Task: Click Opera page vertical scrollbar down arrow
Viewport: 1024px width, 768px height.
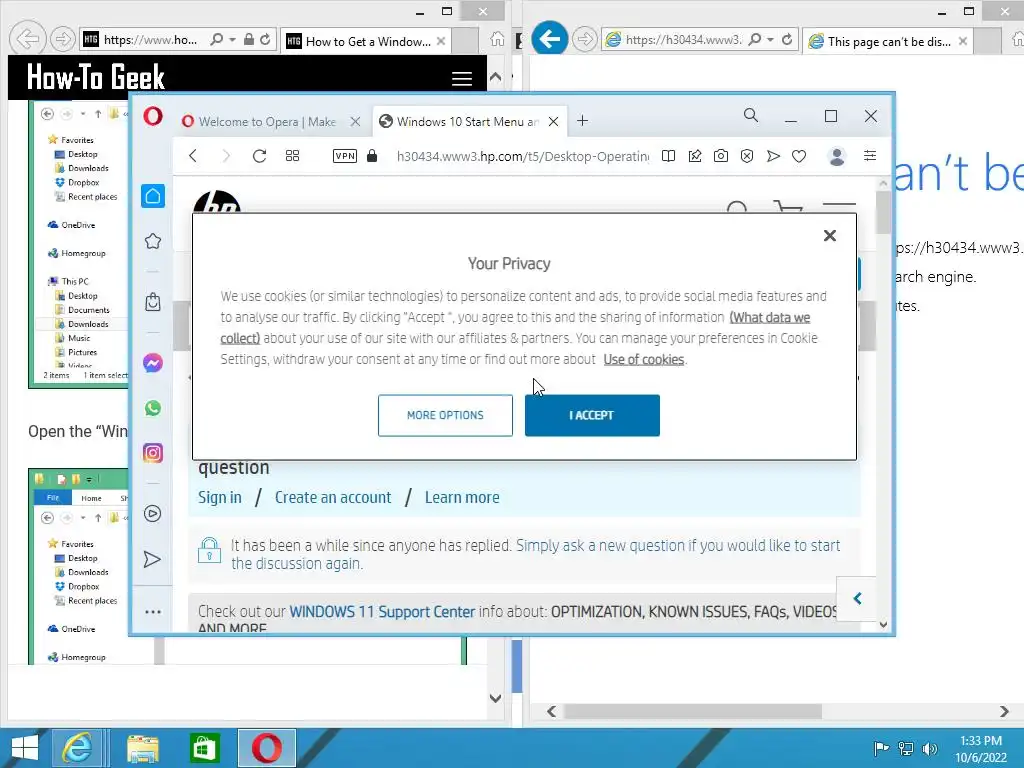Action: (883, 624)
